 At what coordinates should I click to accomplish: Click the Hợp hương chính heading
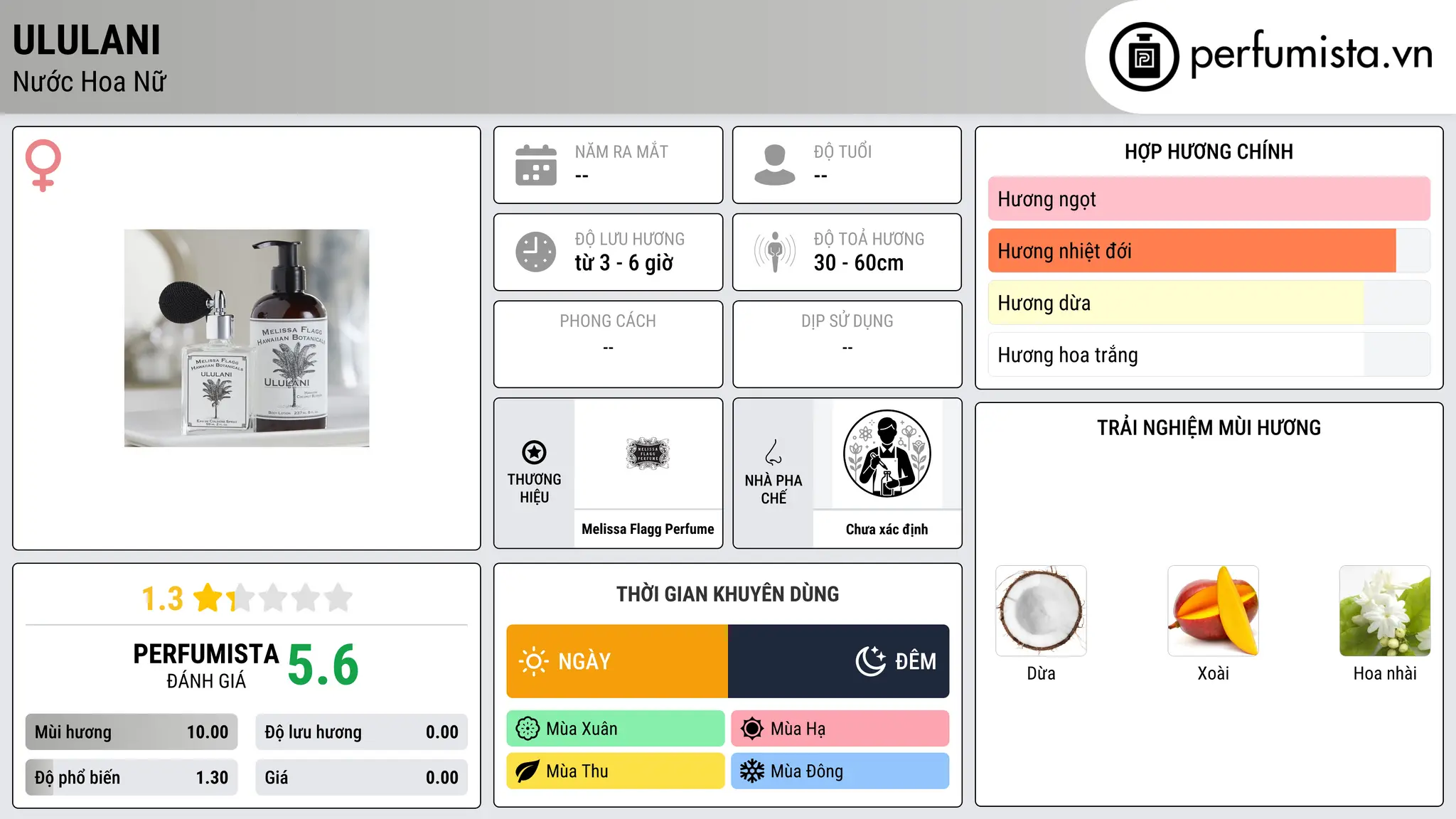pos(1209,151)
